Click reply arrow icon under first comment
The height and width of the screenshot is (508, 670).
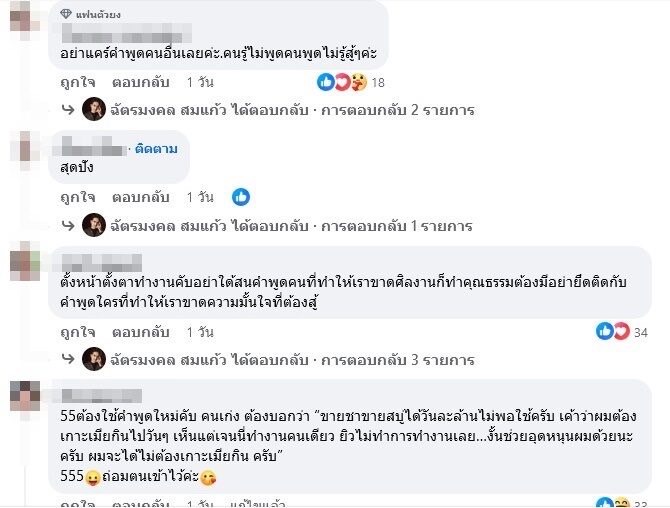tap(67, 110)
